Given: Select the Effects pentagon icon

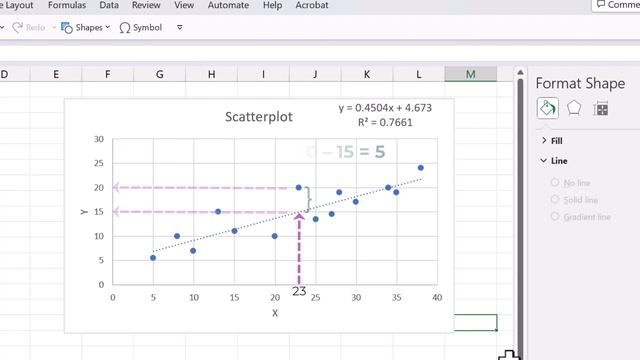Looking at the screenshot, I should click(x=574, y=108).
